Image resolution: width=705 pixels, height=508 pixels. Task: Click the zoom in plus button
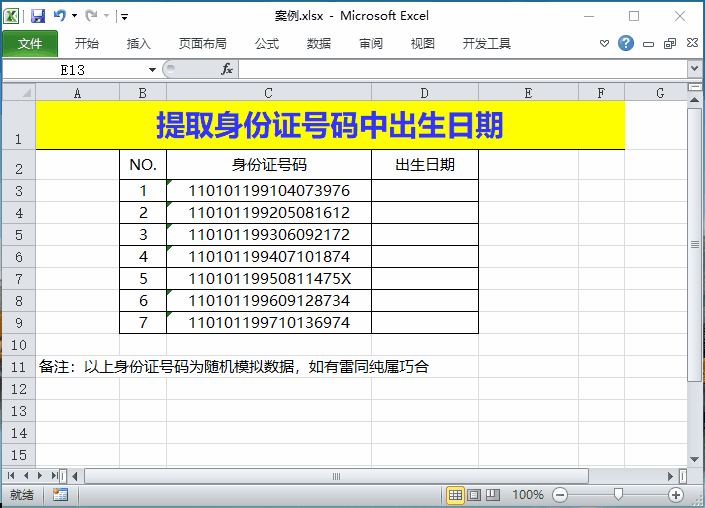point(676,494)
